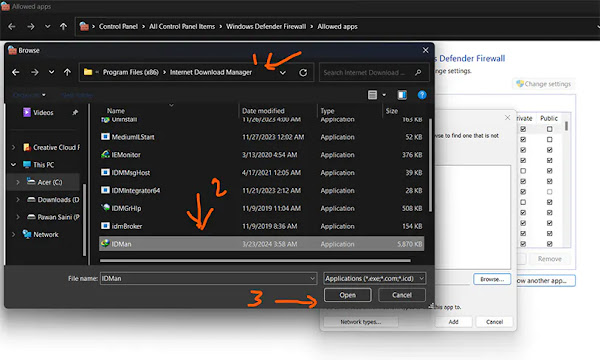Expand the Network tree node

tap(14, 234)
